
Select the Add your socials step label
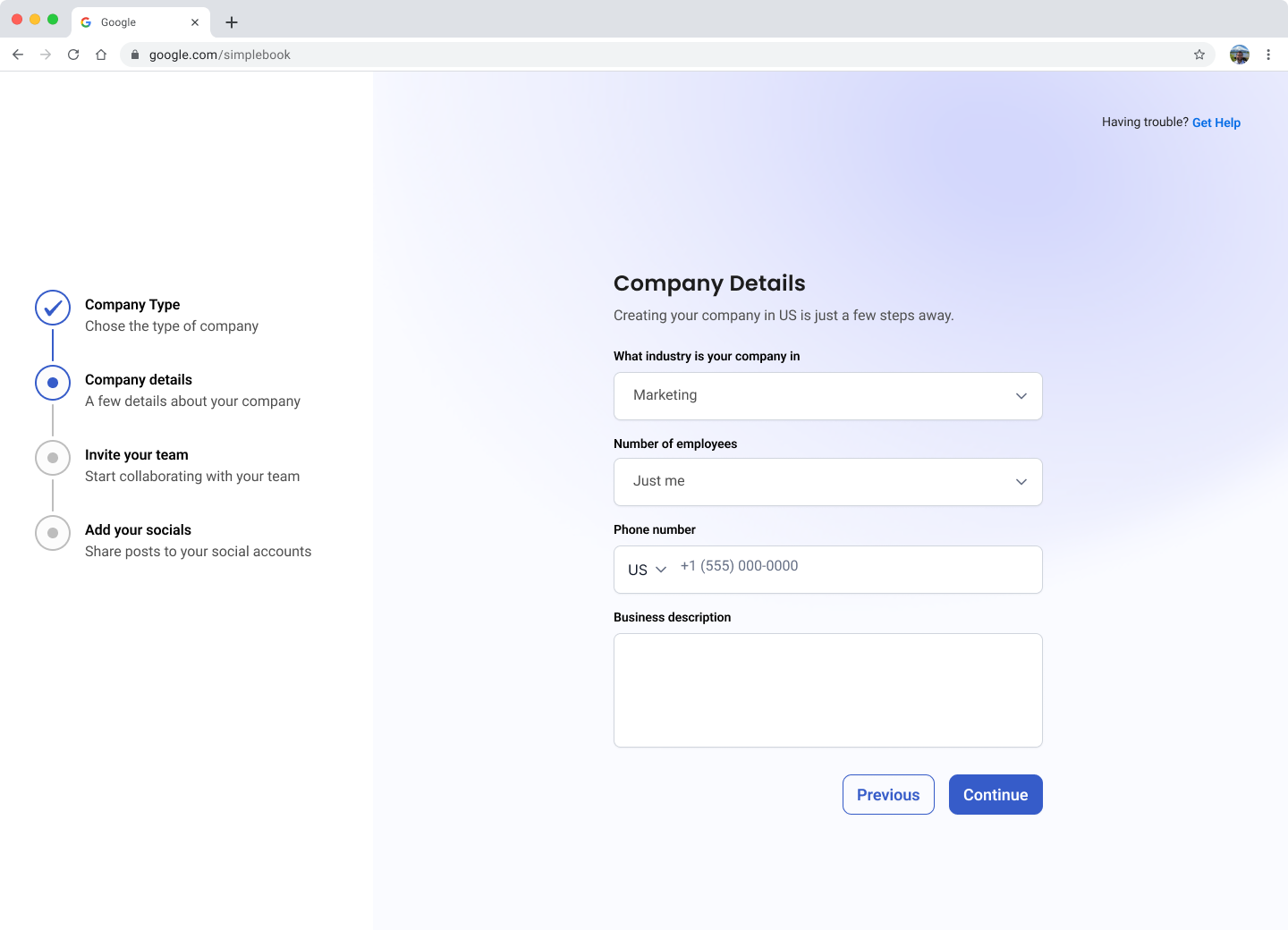(x=139, y=530)
